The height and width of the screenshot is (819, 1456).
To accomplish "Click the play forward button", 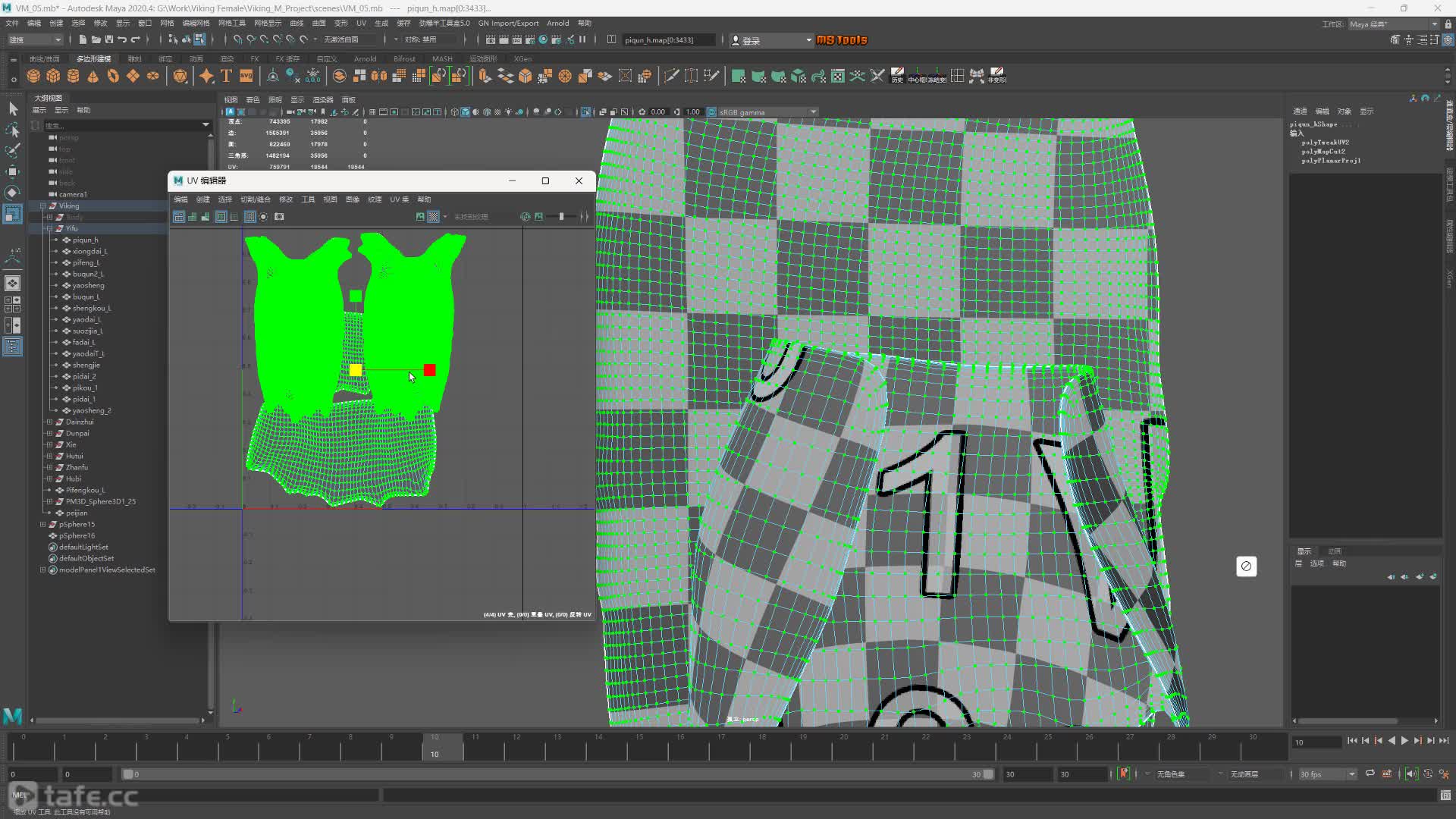I will [1404, 741].
